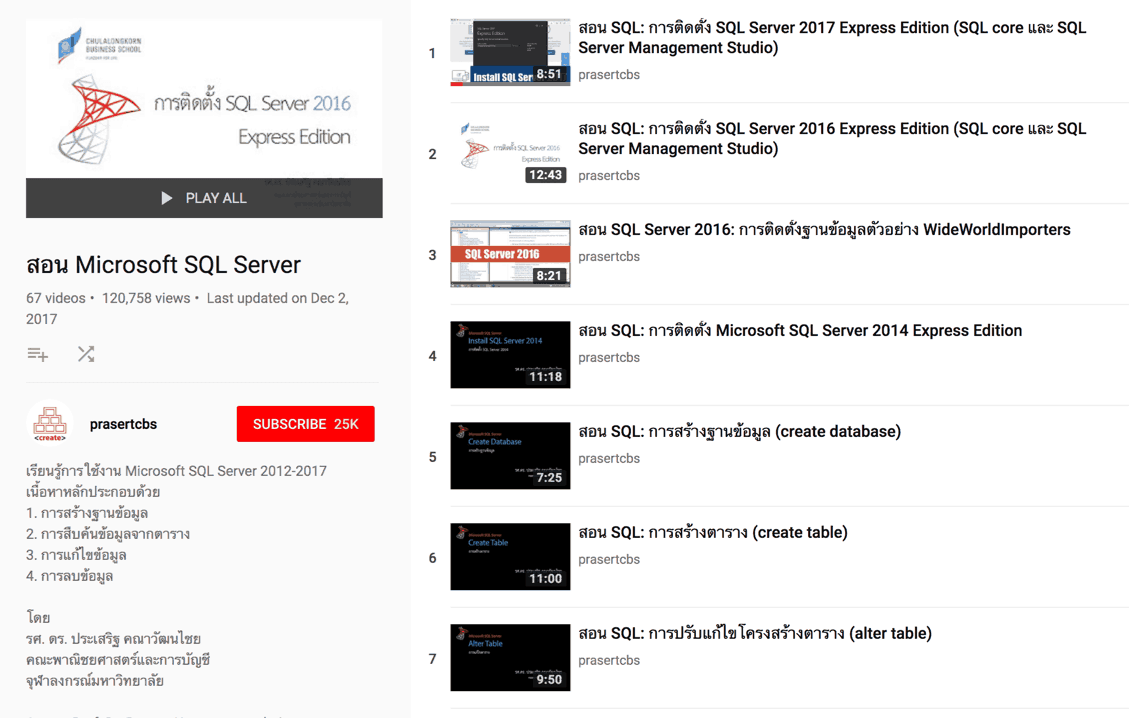1147x718 pixels.
Task: Open video 2 thumbnail with 12:43 duration
Action: click(510, 154)
